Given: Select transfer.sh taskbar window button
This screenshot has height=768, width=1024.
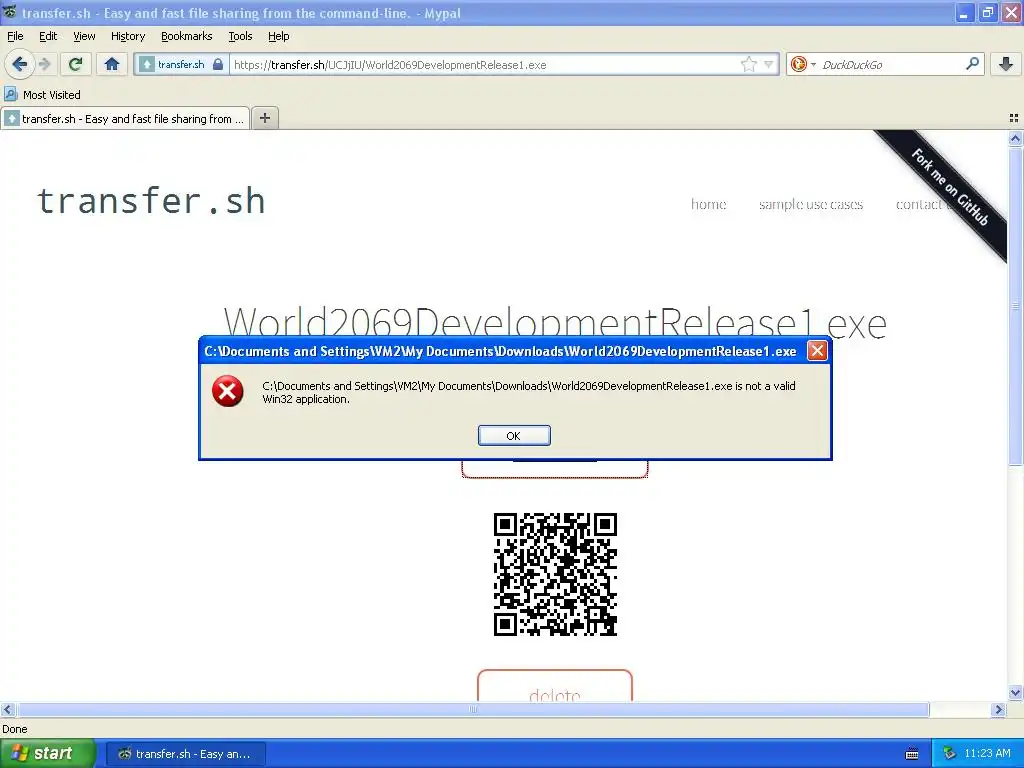Looking at the screenshot, I should pyautogui.click(x=185, y=754).
